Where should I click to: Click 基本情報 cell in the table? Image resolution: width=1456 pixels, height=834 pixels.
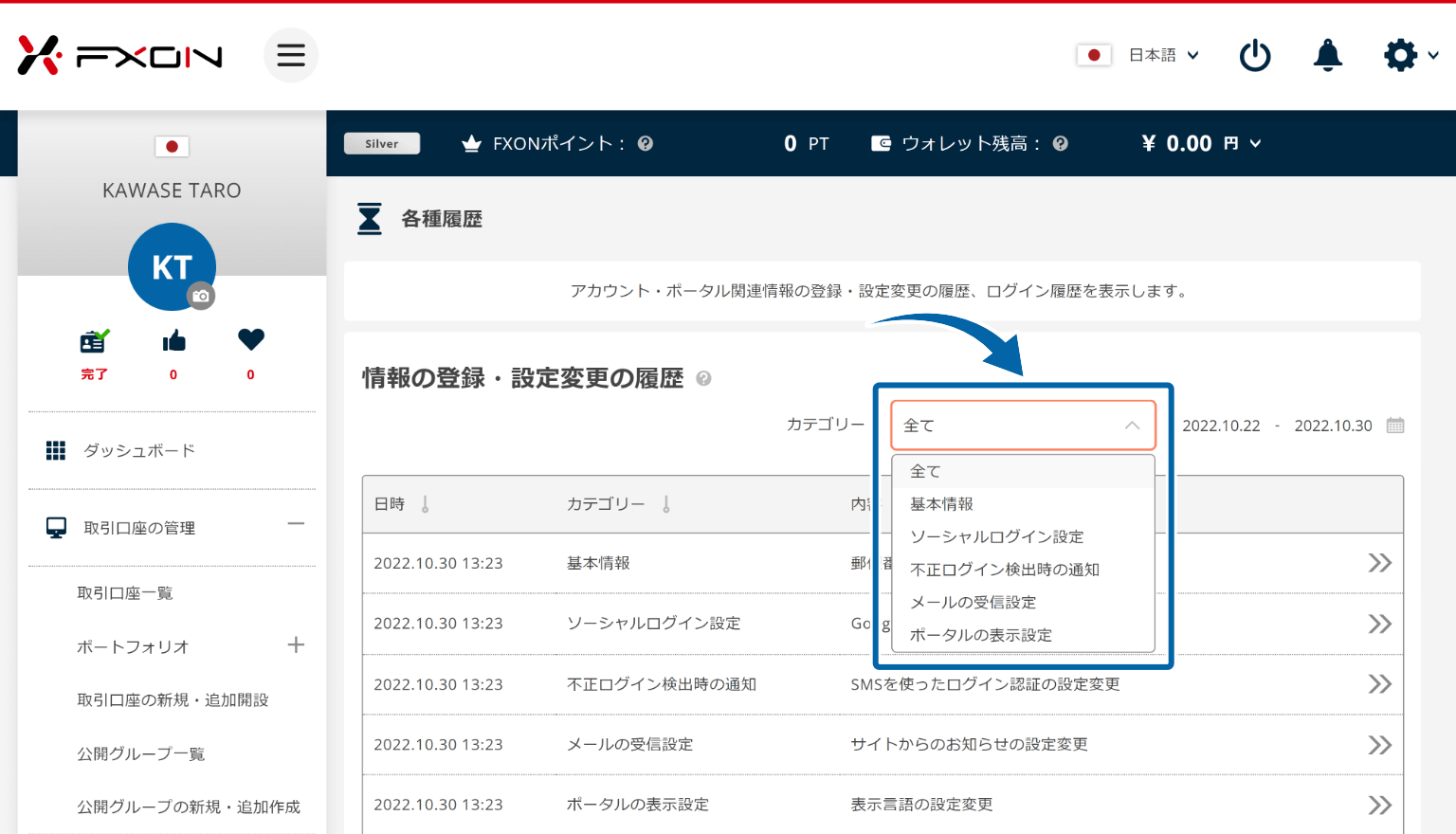tap(598, 563)
